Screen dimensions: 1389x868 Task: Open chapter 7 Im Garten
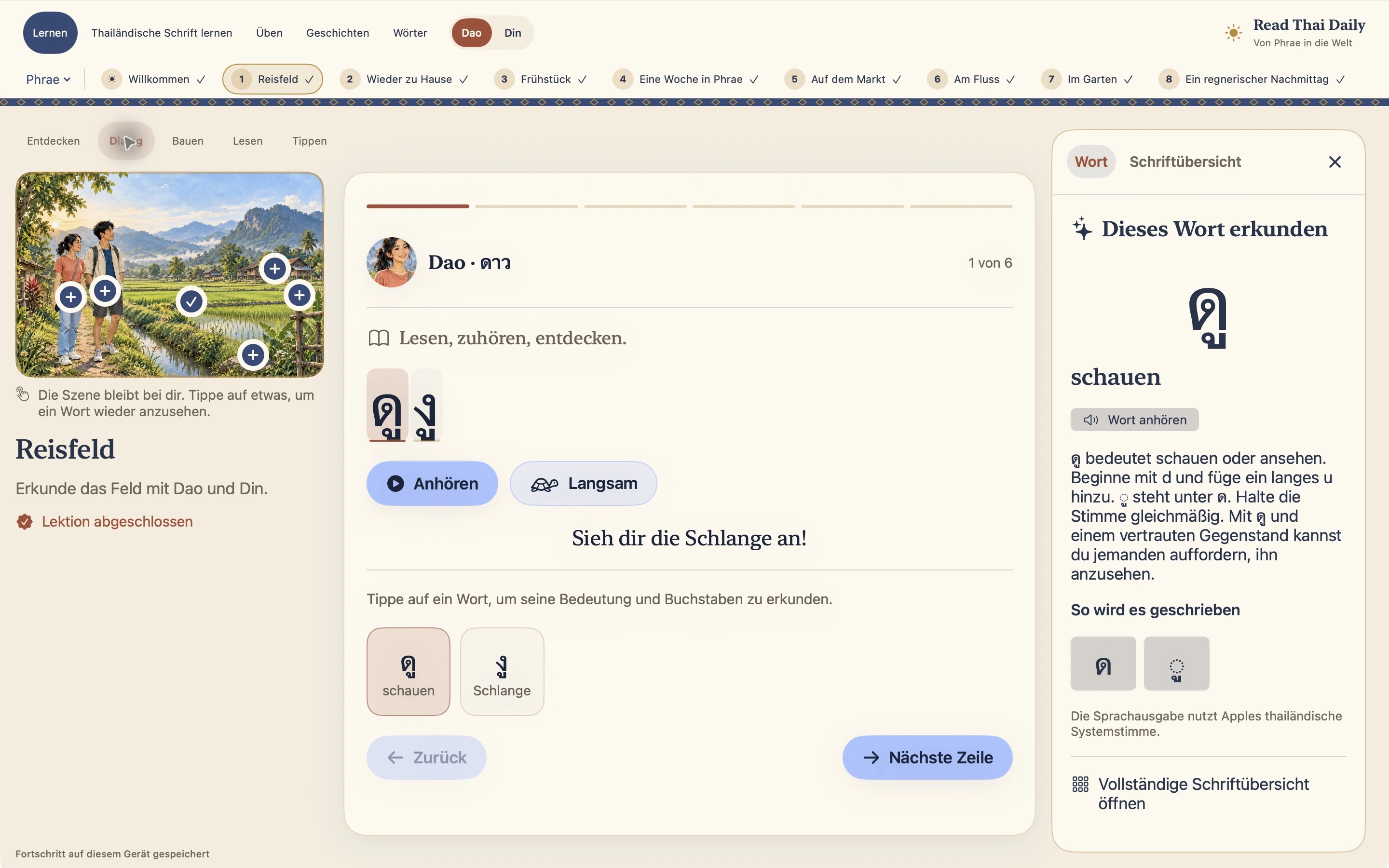(1087, 79)
